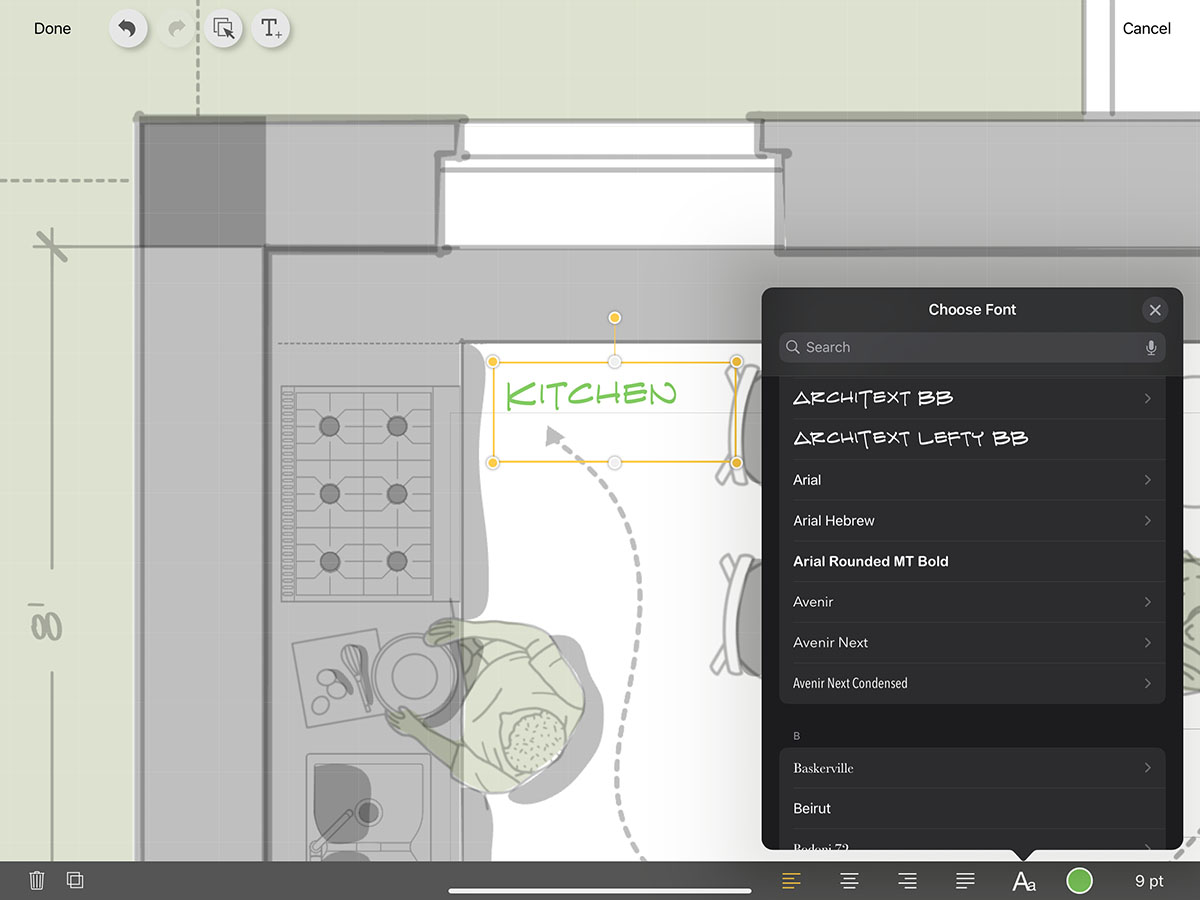This screenshot has width=1200, height=900.
Task: Delete selection with trash icon
Action: [x=37, y=880]
